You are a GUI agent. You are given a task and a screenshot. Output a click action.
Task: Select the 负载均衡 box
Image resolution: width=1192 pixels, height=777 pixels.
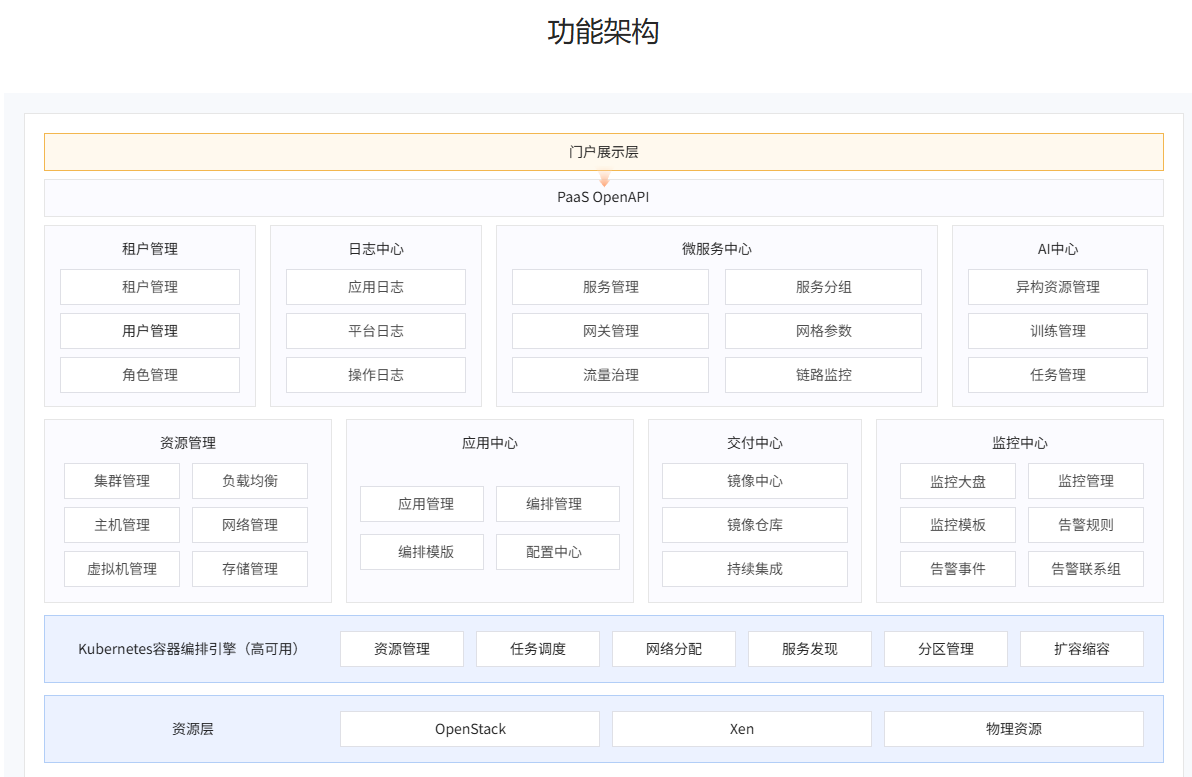pyautogui.click(x=250, y=481)
